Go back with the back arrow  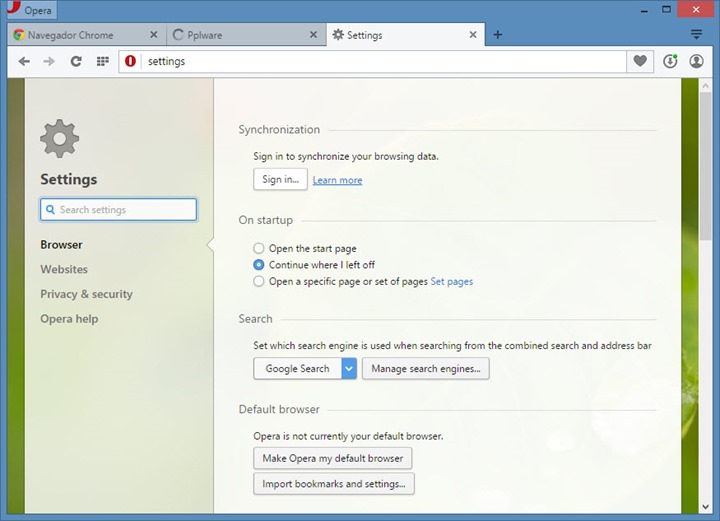pyautogui.click(x=24, y=61)
